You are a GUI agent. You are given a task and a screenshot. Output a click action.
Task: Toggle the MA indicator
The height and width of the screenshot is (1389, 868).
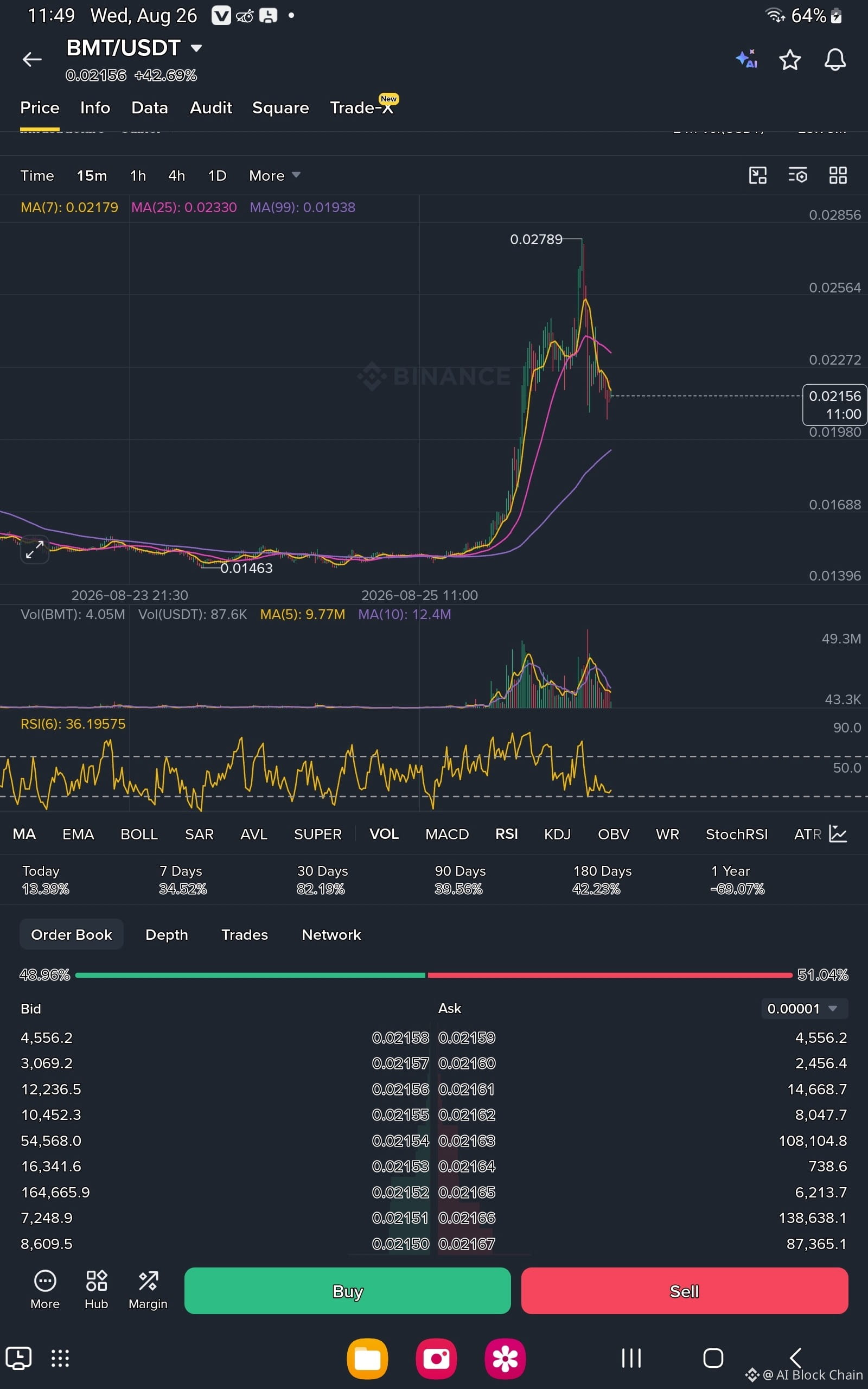[24, 834]
